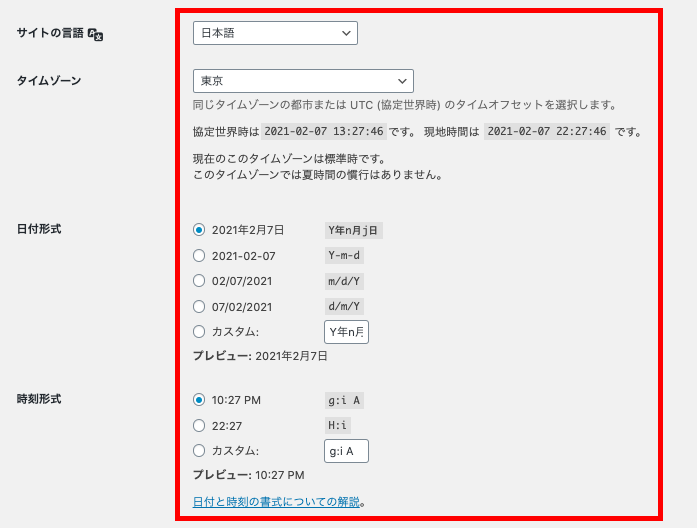Choose the 22:27 time format radio

coord(199,425)
